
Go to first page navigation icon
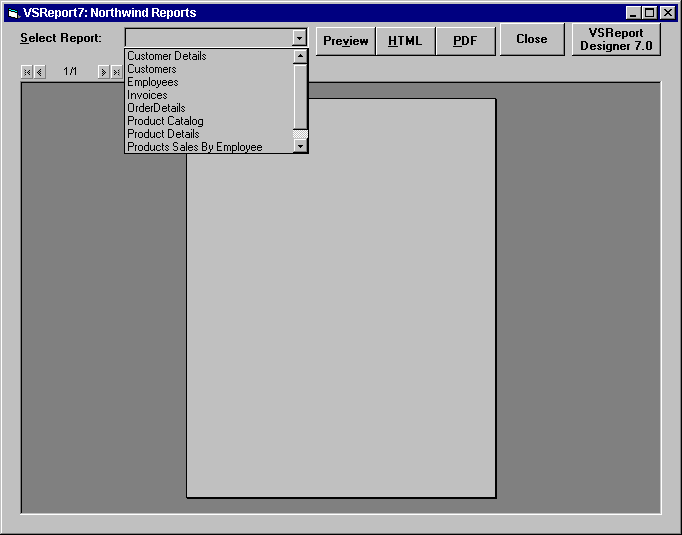click(27, 72)
